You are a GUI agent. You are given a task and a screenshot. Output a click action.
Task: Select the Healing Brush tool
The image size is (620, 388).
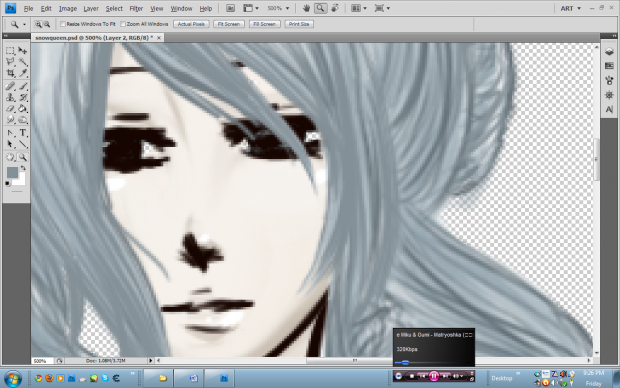[10, 86]
